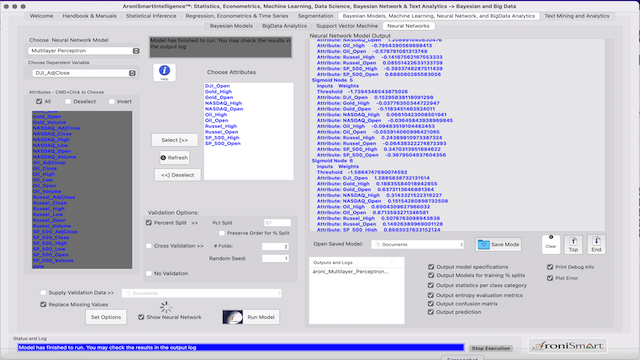
Task: Select SP_500_Volume in attributes list
Action: point(53,260)
